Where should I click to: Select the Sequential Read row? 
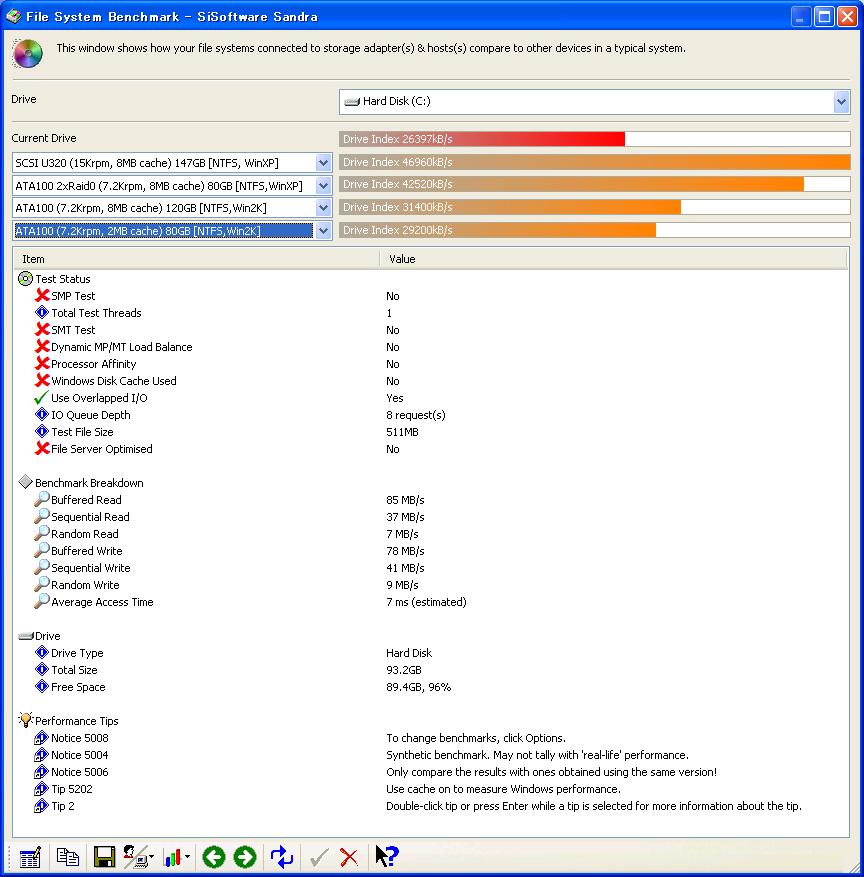pyautogui.click(x=431, y=517)
